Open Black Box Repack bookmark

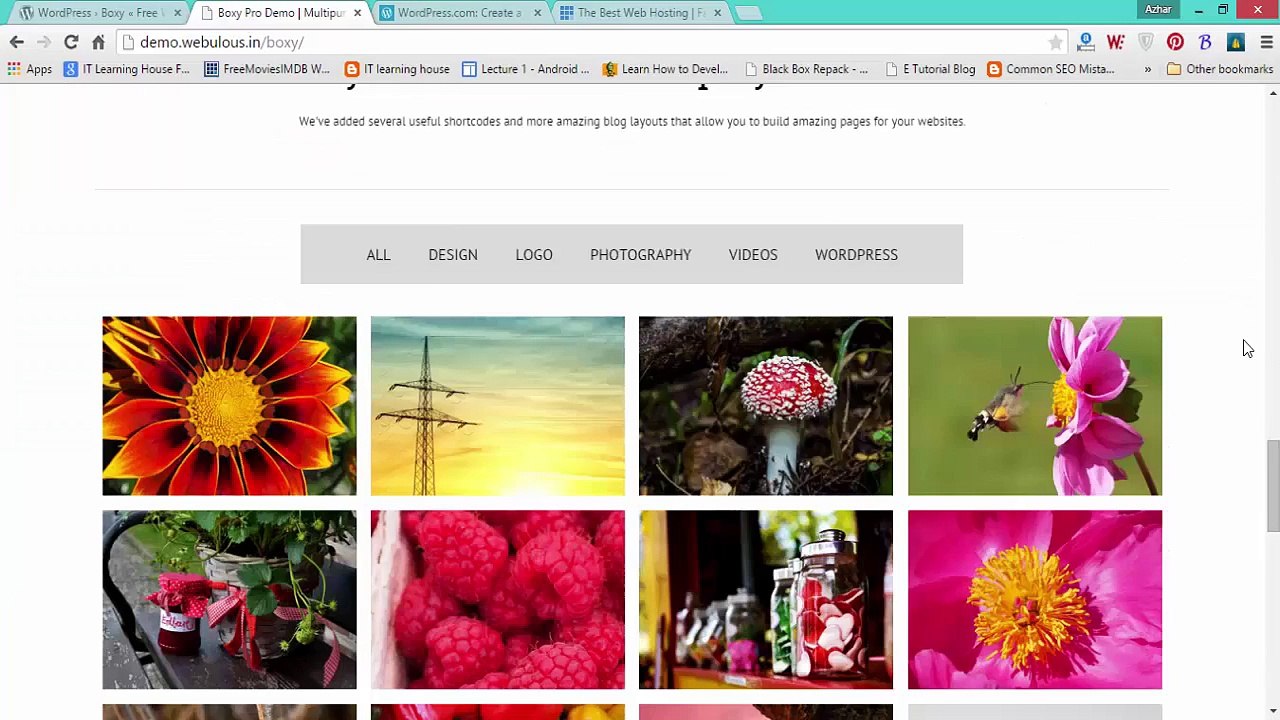click(806, 69)
